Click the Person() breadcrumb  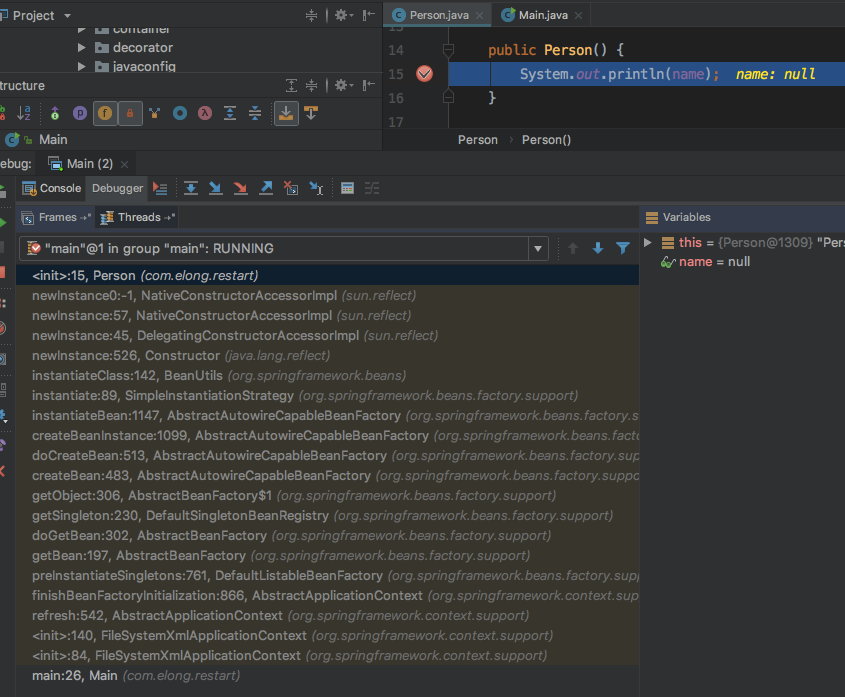tap(546, 140)
